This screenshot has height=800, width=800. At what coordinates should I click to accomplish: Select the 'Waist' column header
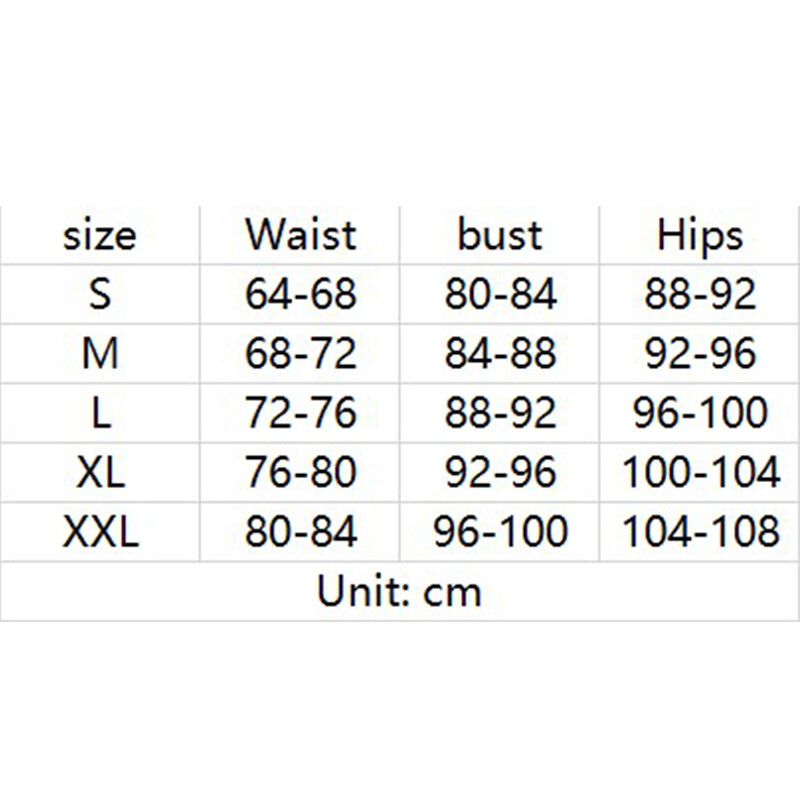[299, 235]
